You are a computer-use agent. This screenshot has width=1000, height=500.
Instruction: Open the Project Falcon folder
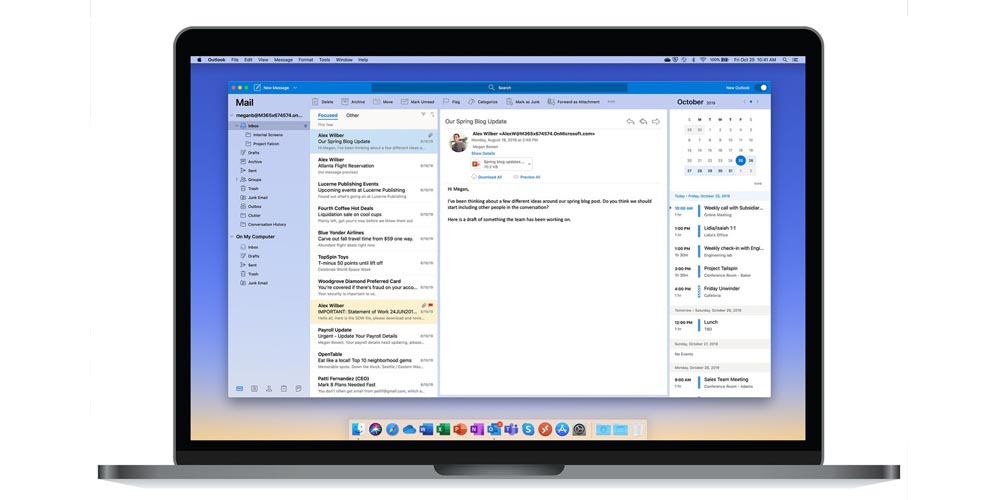tap(262, 143)
